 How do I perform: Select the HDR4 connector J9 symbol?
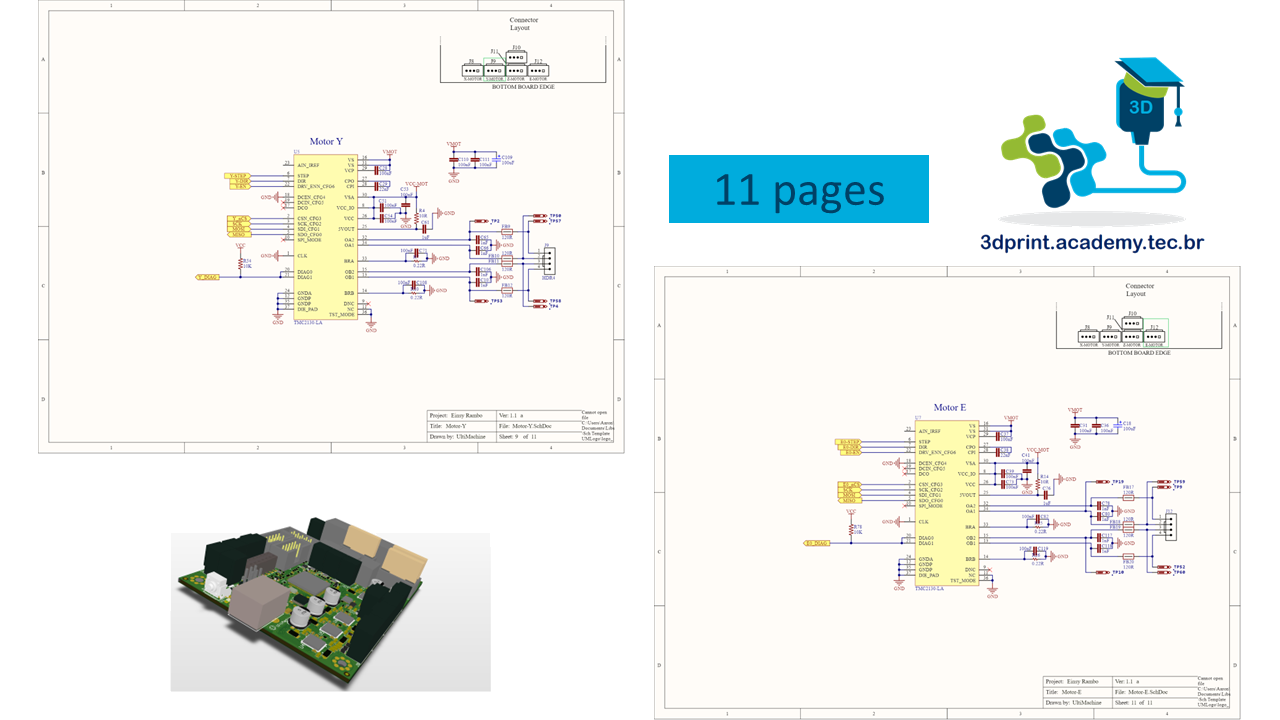[548, 261]
